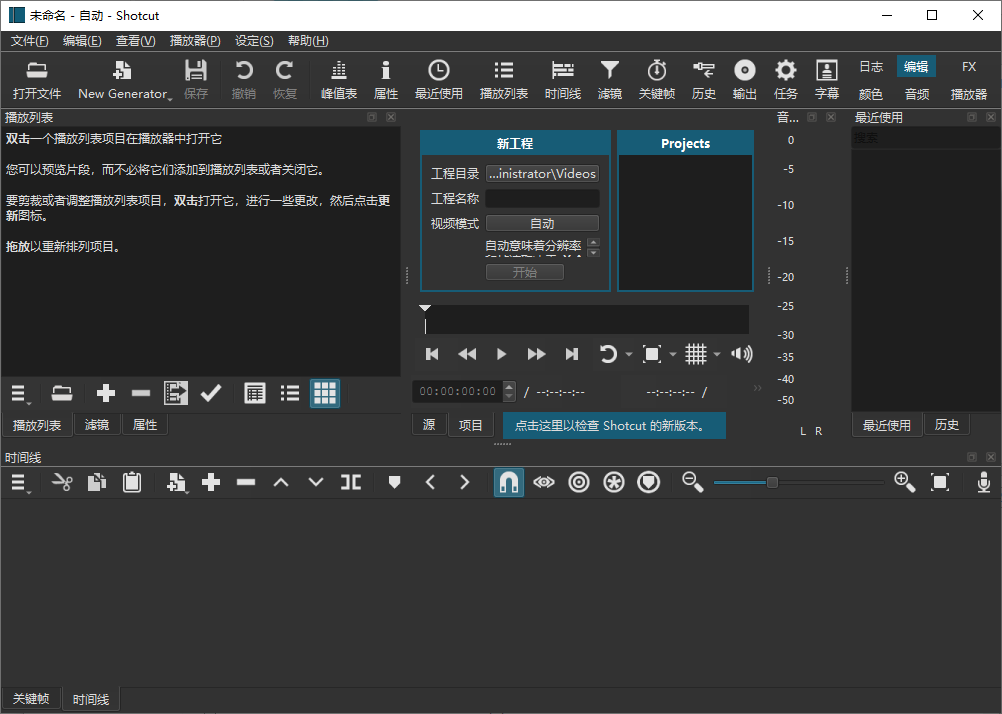This screenshot has height=714, width=1002.
Task: Click the 工程名称 text field
Action: coord(542,199)
